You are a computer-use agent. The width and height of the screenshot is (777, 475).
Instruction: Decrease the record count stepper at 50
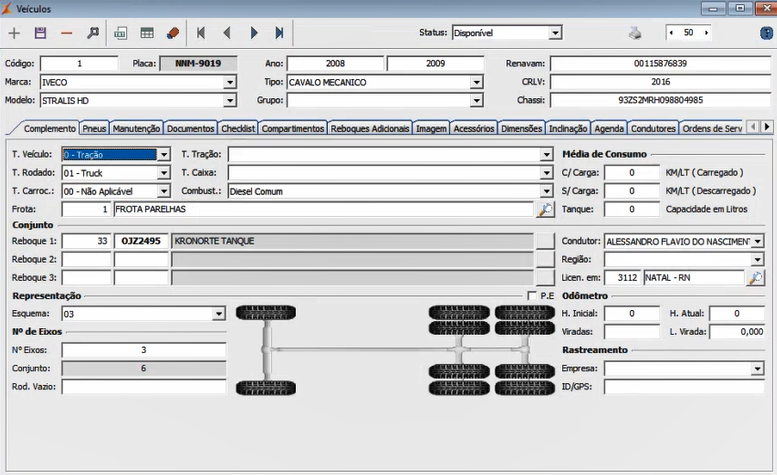tap(671, 33)
